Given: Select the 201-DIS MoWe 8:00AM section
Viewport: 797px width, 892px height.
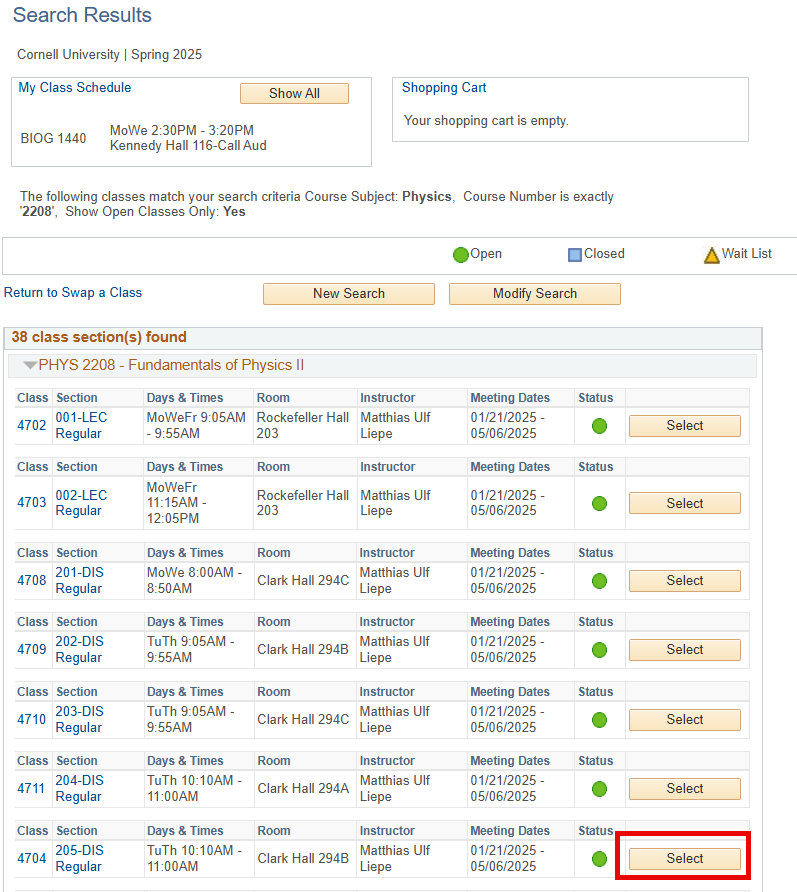Looking at the screenshot, I should 684,581.
